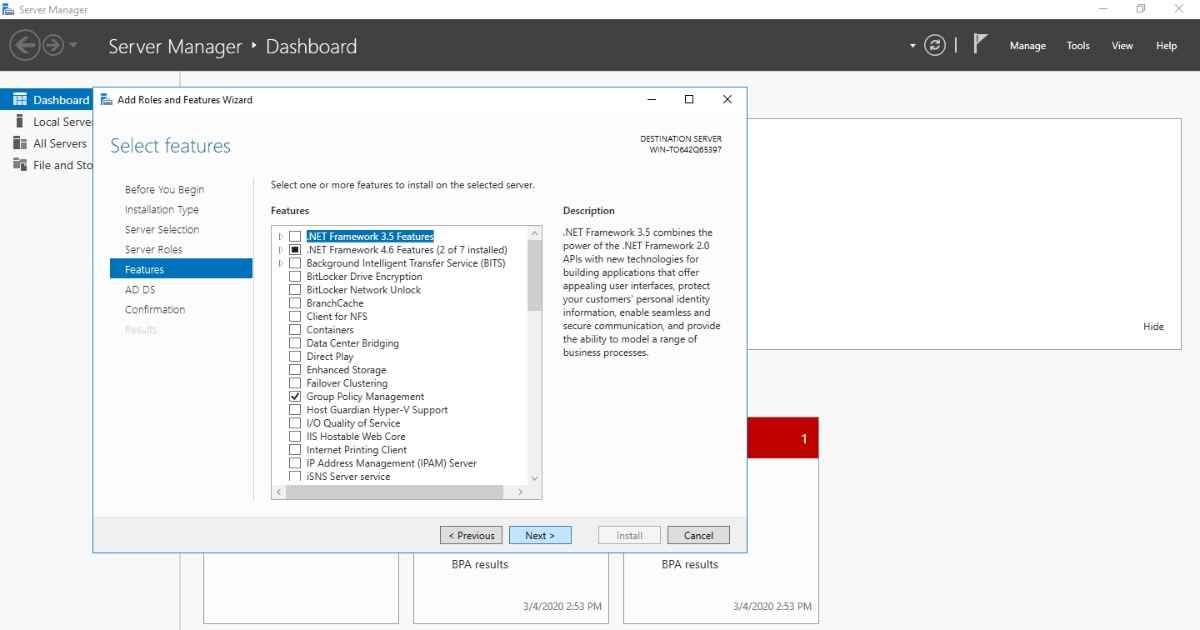The height and width of the screenshot is (630, 1200).
Task: Uncheck the Group Policy Management feature
Action: click(294, 396)
